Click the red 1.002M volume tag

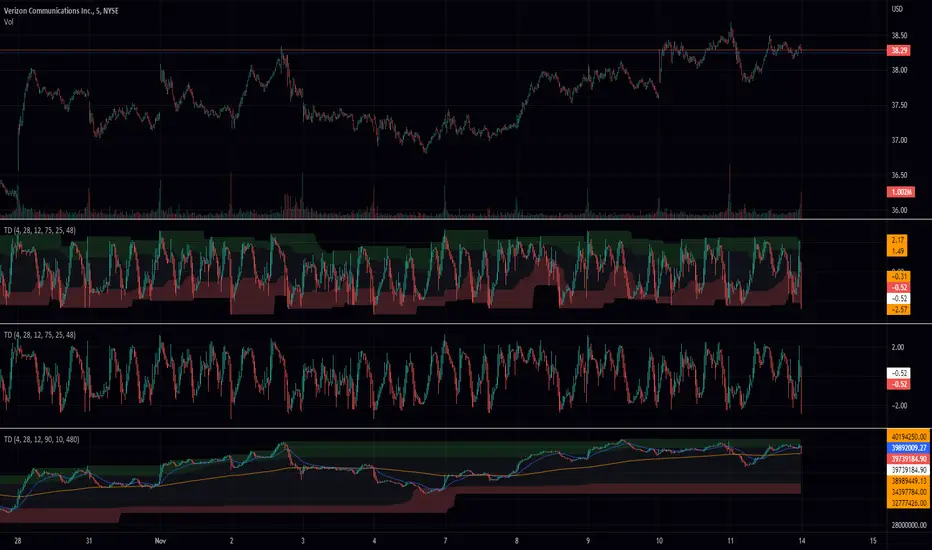click(x=900, y=192)
